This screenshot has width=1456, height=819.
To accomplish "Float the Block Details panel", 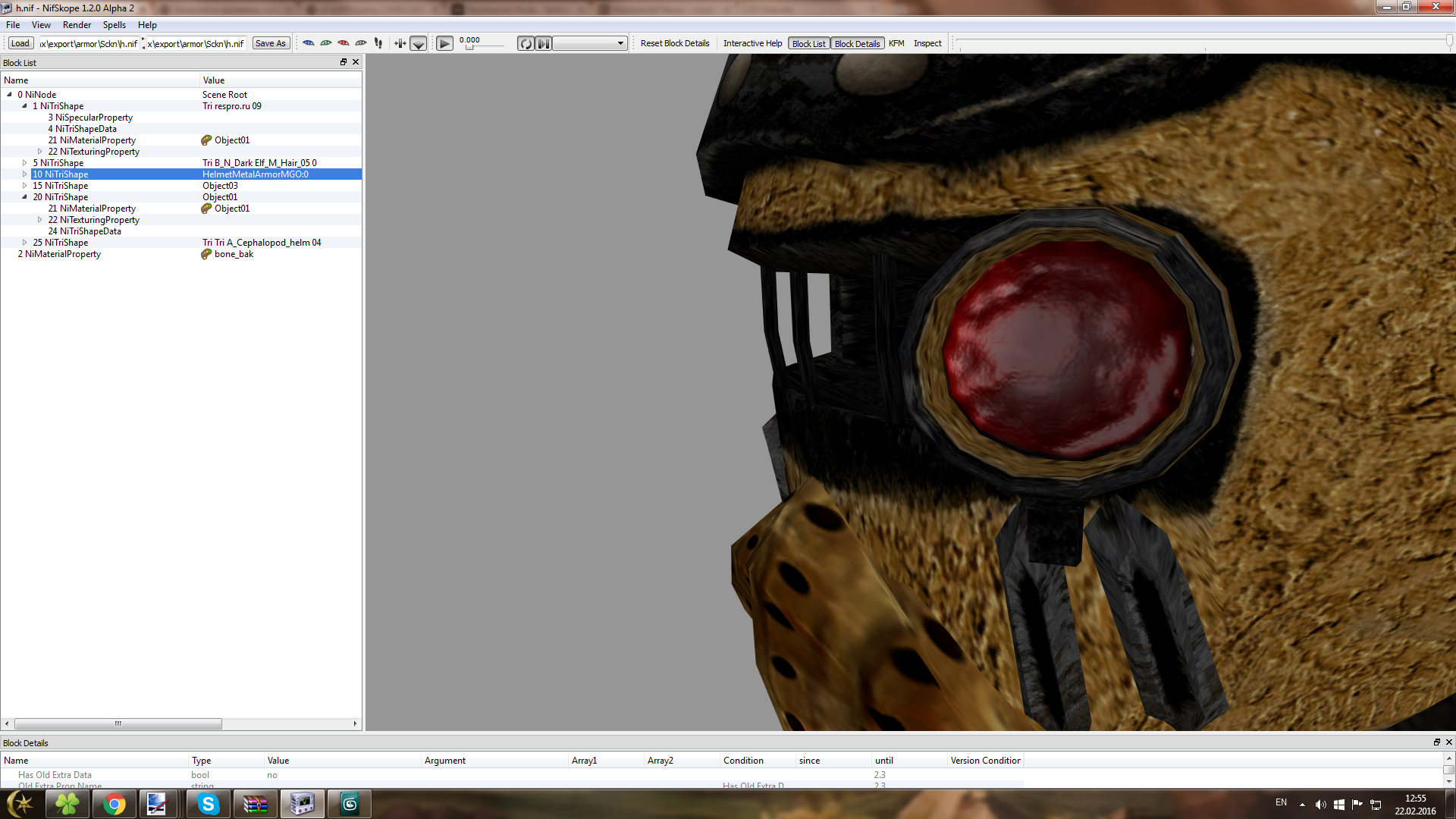I will tap(1437, 742).
